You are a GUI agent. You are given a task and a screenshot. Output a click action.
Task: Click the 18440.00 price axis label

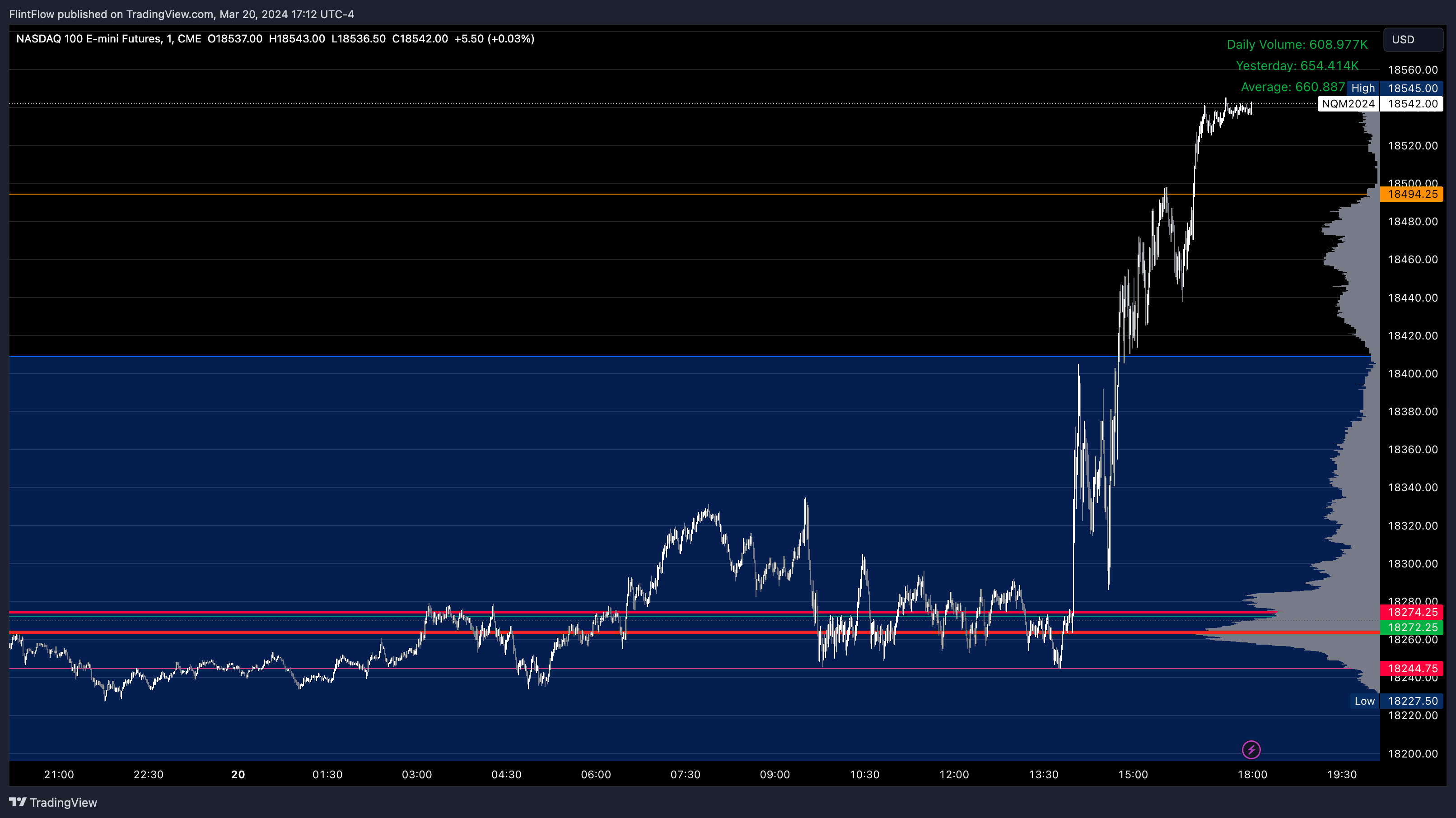click(1413, 297)
